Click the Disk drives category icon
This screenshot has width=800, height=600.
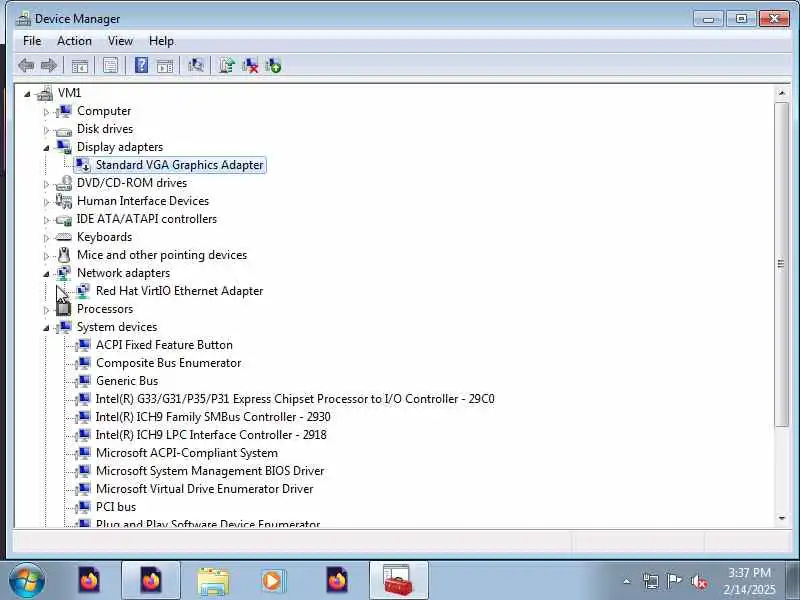tap(64, 129)
